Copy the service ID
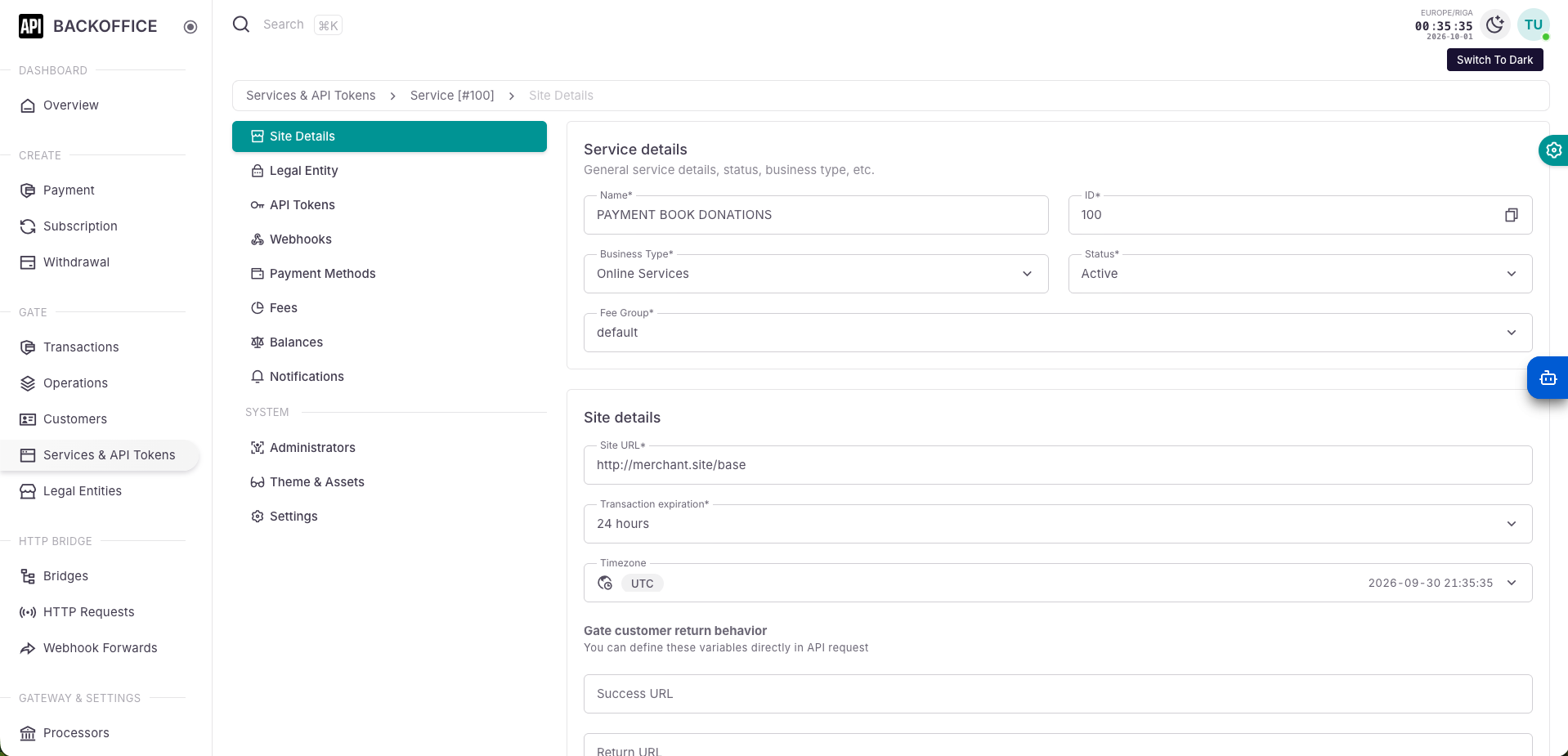This screenshot has width=1568, height=756. point(1512,215)
